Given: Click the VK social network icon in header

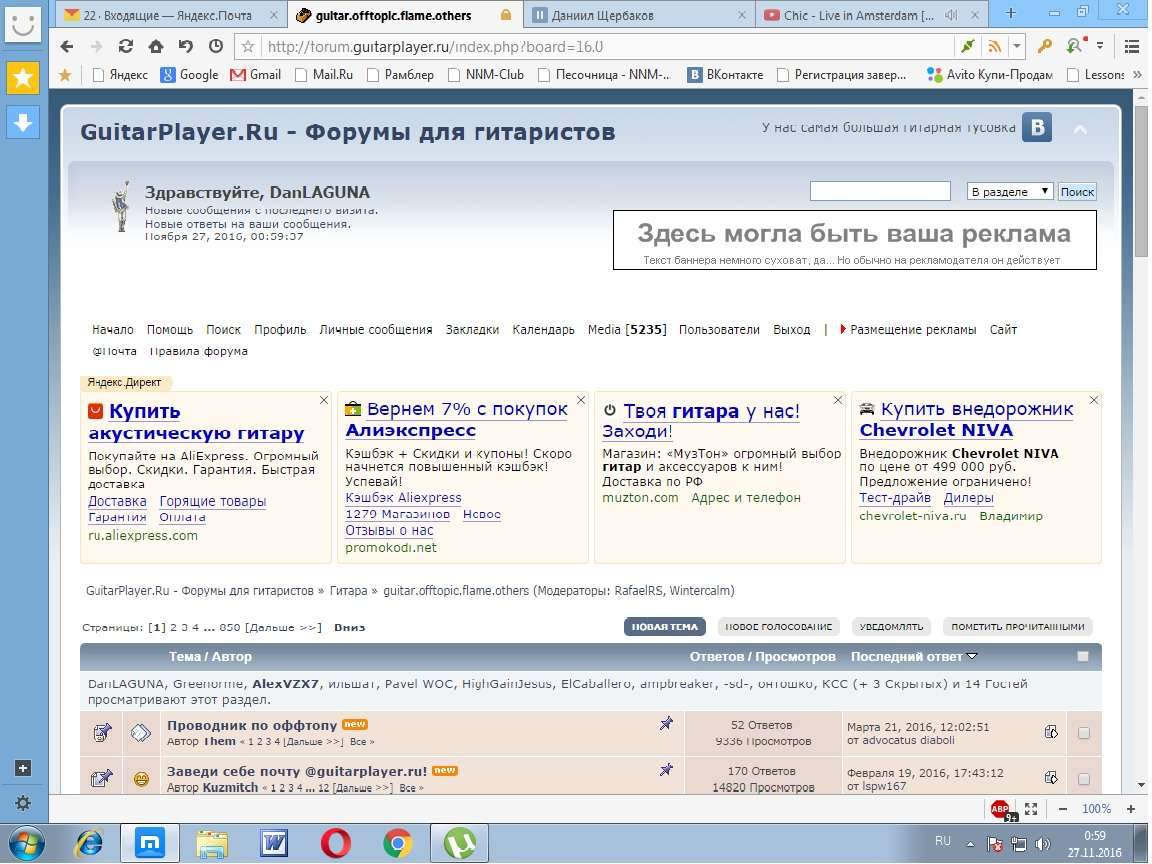Looking at the screenshot, I should 1036,128.
